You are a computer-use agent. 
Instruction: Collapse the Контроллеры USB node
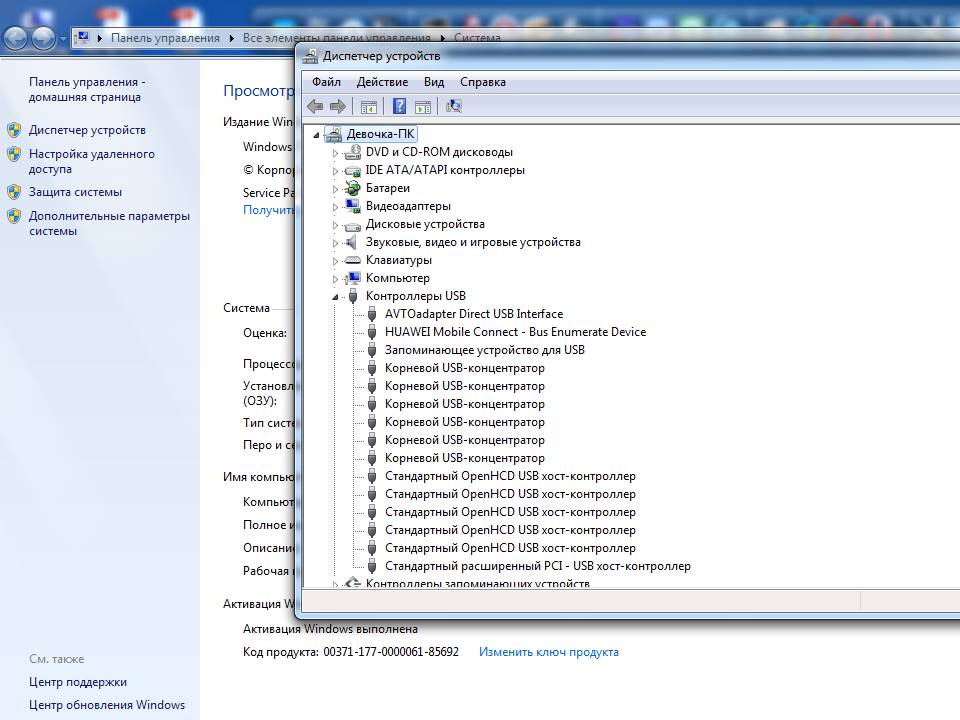[336, 297]
